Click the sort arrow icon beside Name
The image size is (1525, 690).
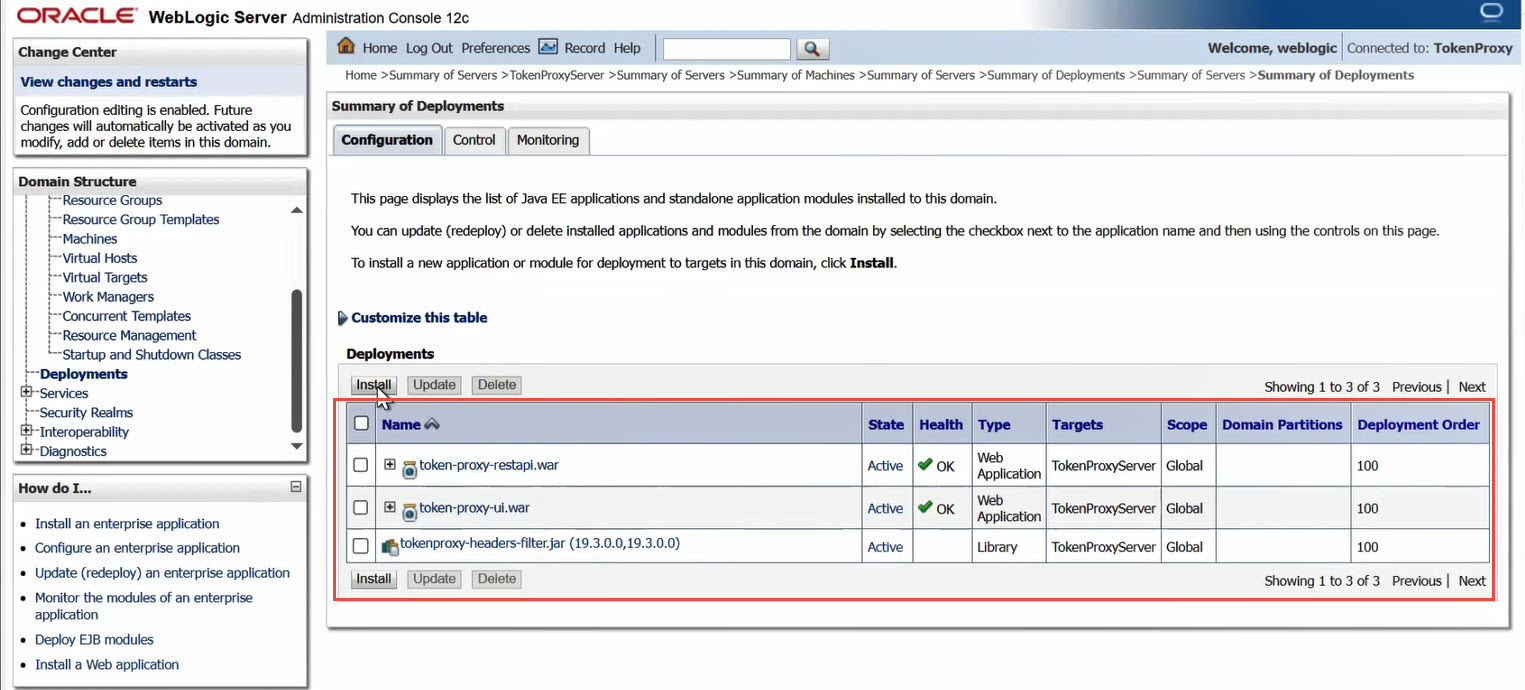[x=432, y=424]
